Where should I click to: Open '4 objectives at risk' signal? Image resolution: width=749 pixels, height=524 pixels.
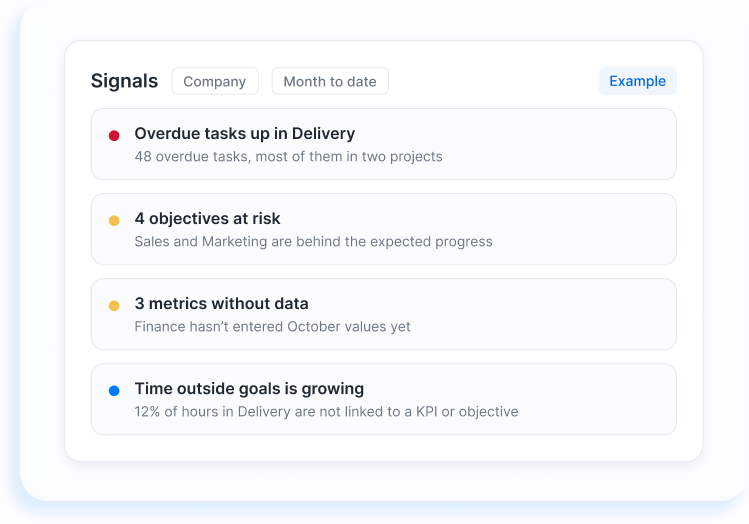click(x=384, y=229)
